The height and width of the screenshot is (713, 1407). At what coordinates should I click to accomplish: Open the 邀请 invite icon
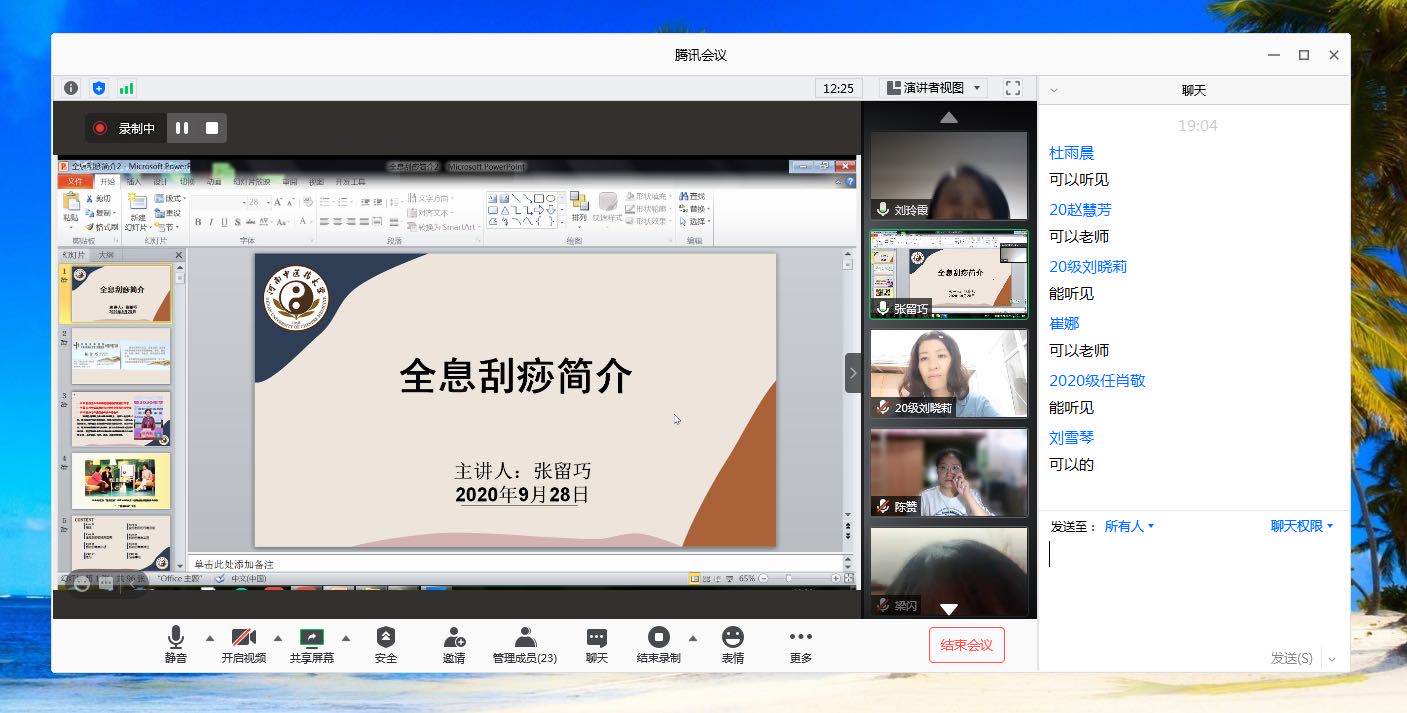pos(454,644)
